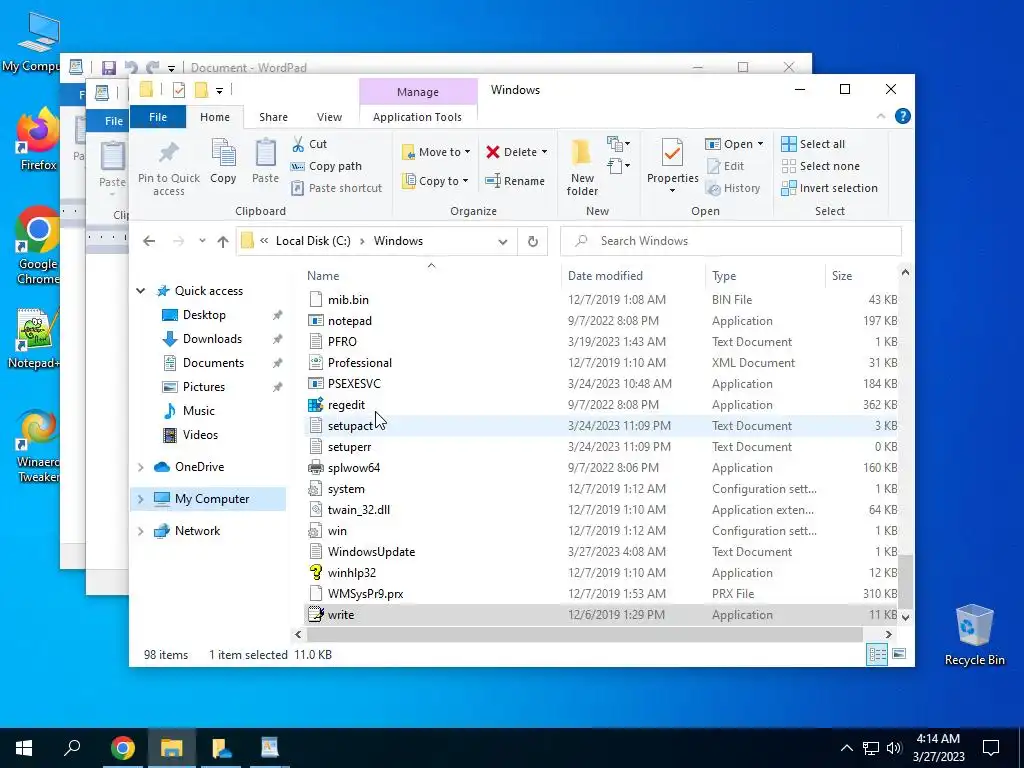Open address bar history dropdown

point(503,242)
